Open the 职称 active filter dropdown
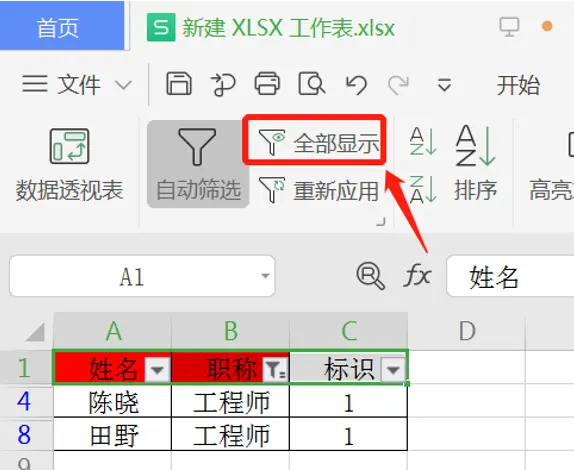Viewport: 574px width, 470px height. [x=275, y=370]
